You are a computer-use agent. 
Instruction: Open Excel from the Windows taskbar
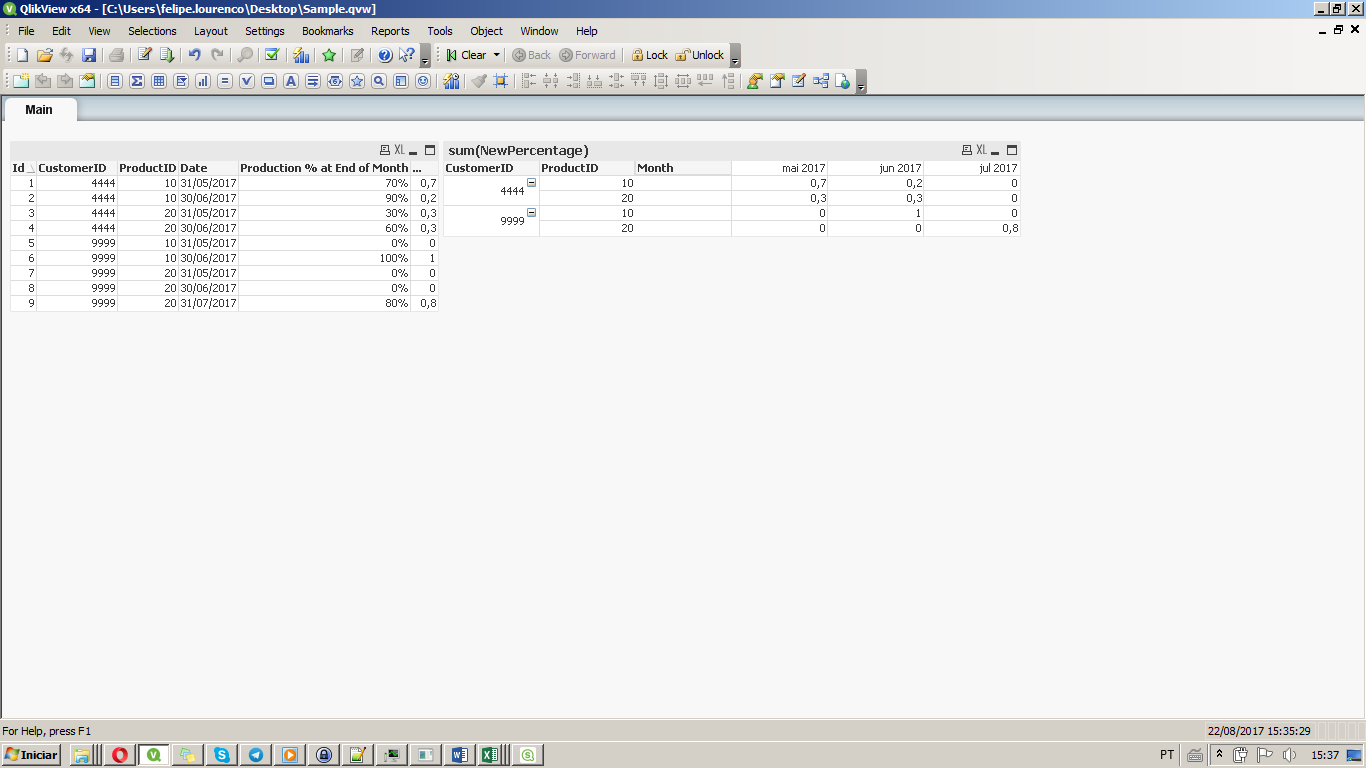[490, 755]
